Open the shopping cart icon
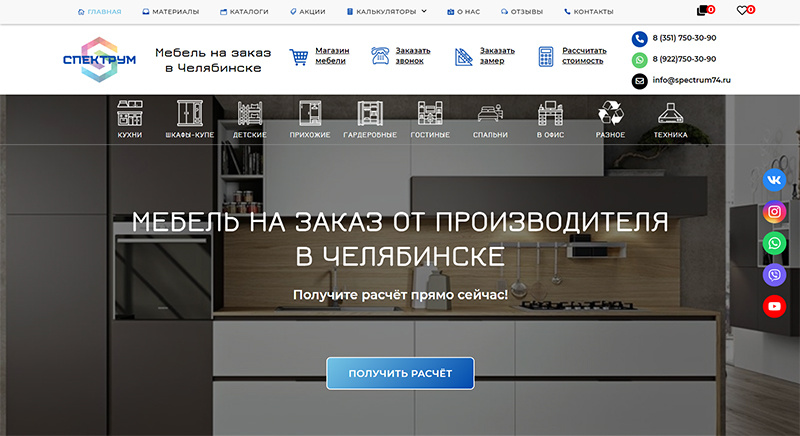 pos(706,10)
